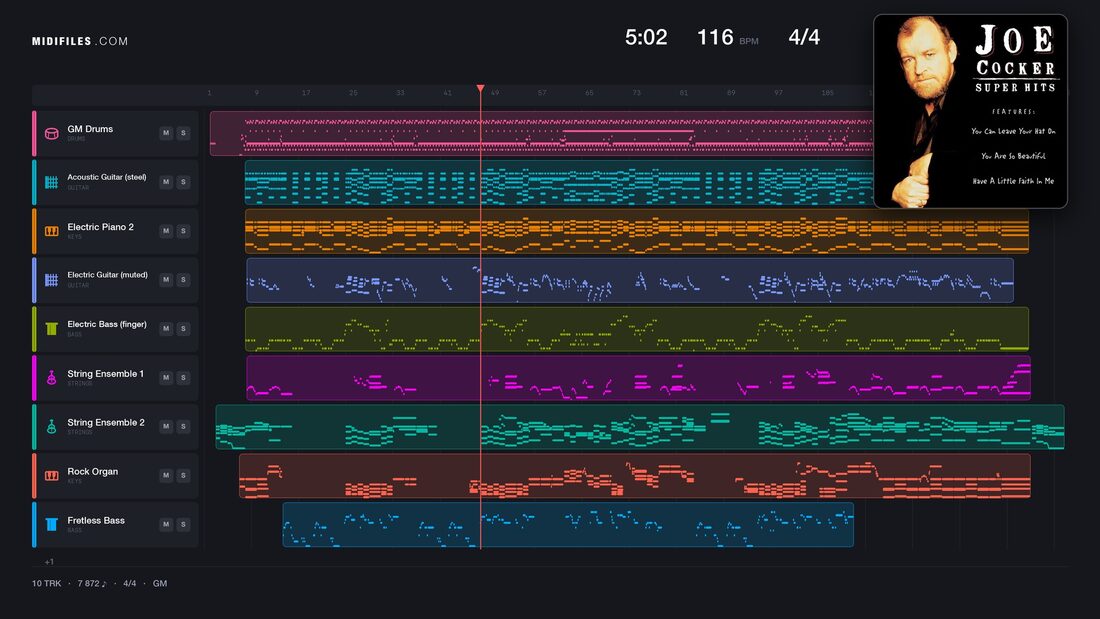Select the Electric Bass (finger) track name
The height and width of the screenshot is (619, 1100).
[x=107, y=324]
